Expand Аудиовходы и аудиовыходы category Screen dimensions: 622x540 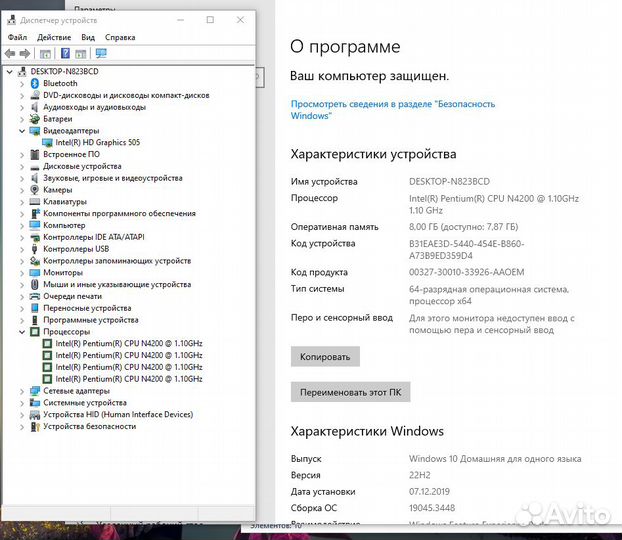22,108
